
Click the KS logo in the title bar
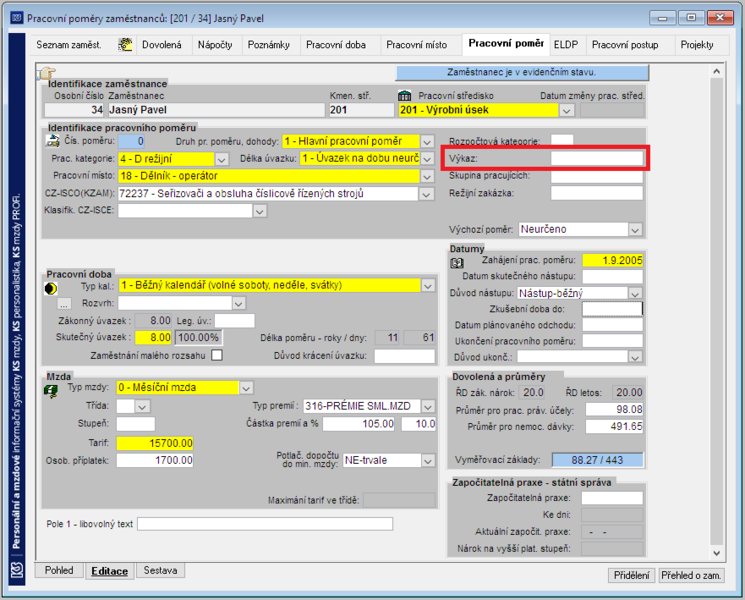(x=17, y=18)
